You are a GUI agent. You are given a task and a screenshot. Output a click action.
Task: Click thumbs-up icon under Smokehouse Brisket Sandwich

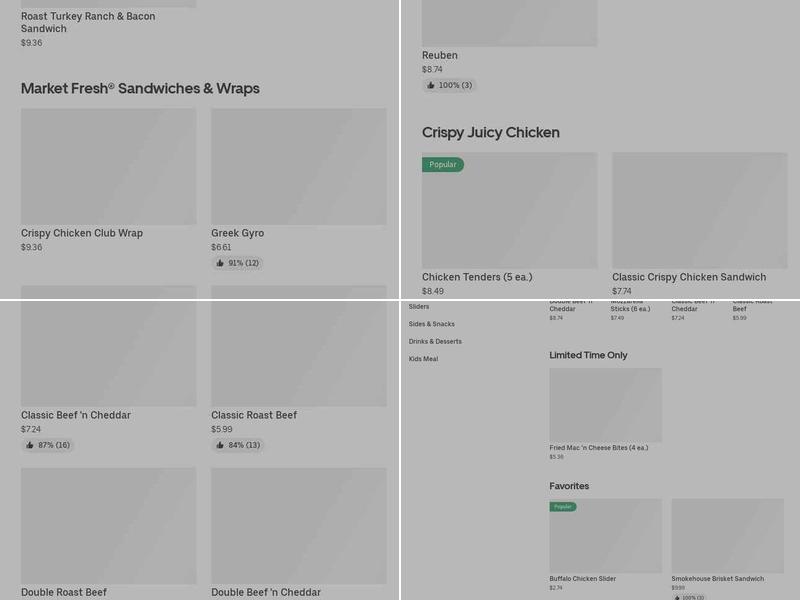click(x=678, y=597)
